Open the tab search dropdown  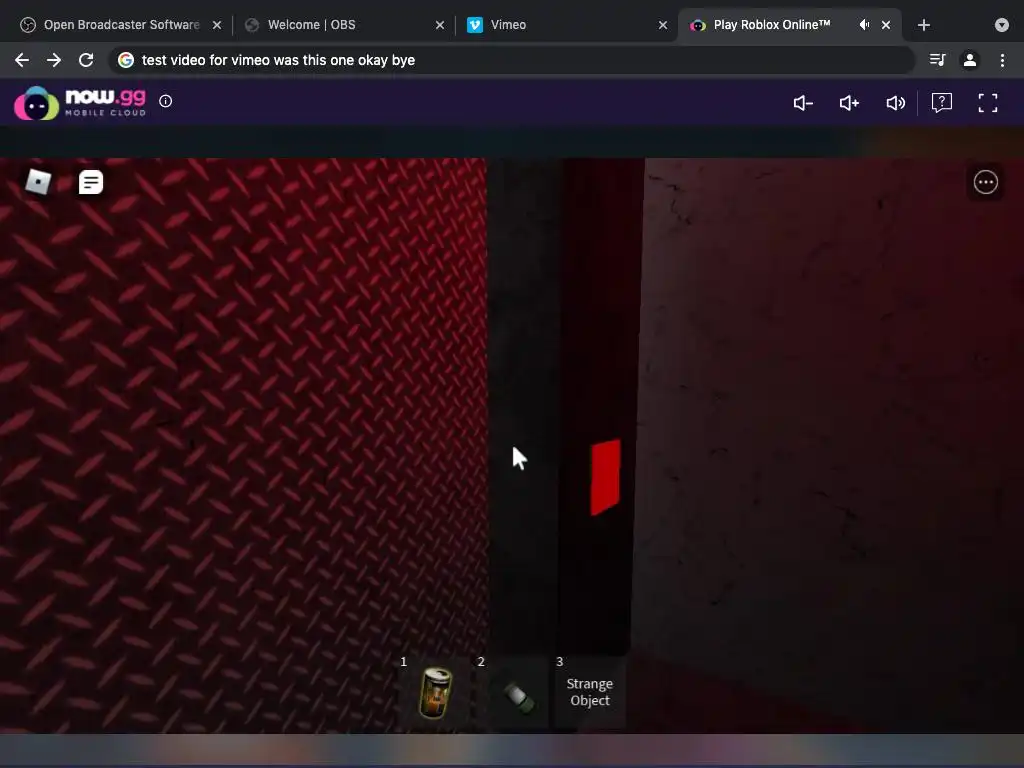coord(1002,25)
